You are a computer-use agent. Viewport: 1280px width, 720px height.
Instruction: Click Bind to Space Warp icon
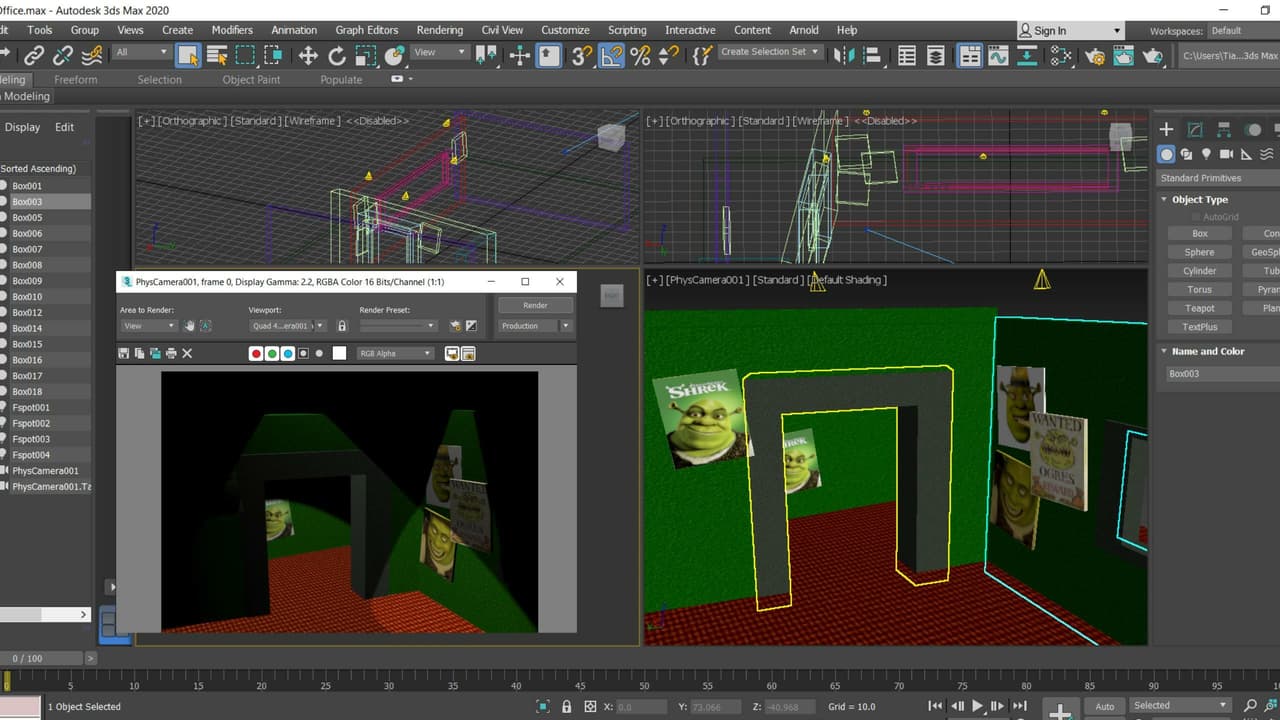click(92, 55)
